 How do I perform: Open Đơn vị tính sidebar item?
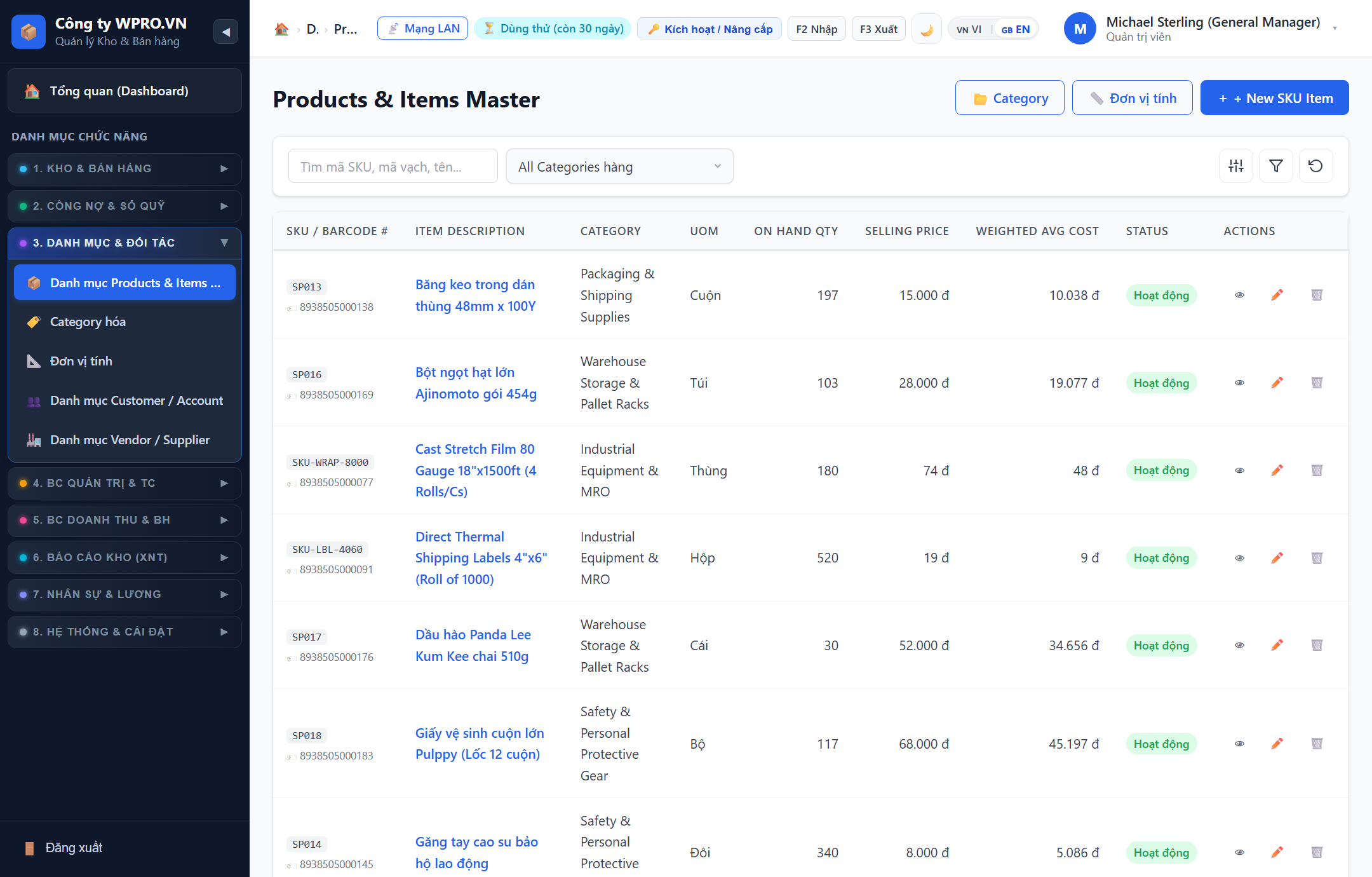click(124, 361)
